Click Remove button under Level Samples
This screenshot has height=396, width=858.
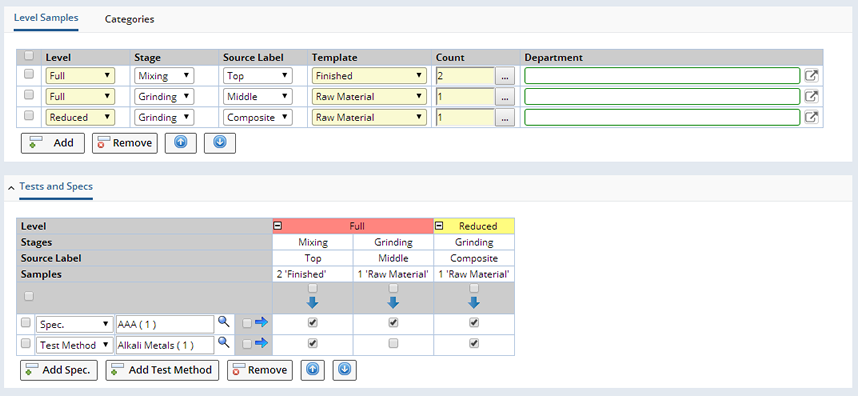tap(125, 143)
